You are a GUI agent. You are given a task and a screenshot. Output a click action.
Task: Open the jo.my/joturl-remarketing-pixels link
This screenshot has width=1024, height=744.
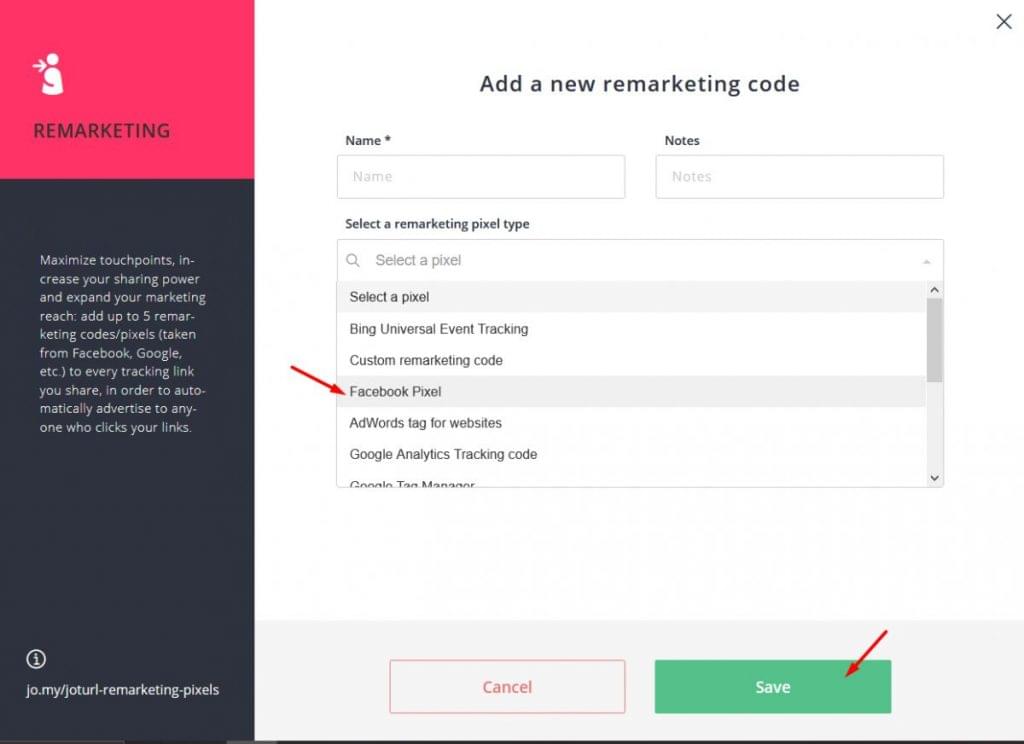[x=123, y=690]
